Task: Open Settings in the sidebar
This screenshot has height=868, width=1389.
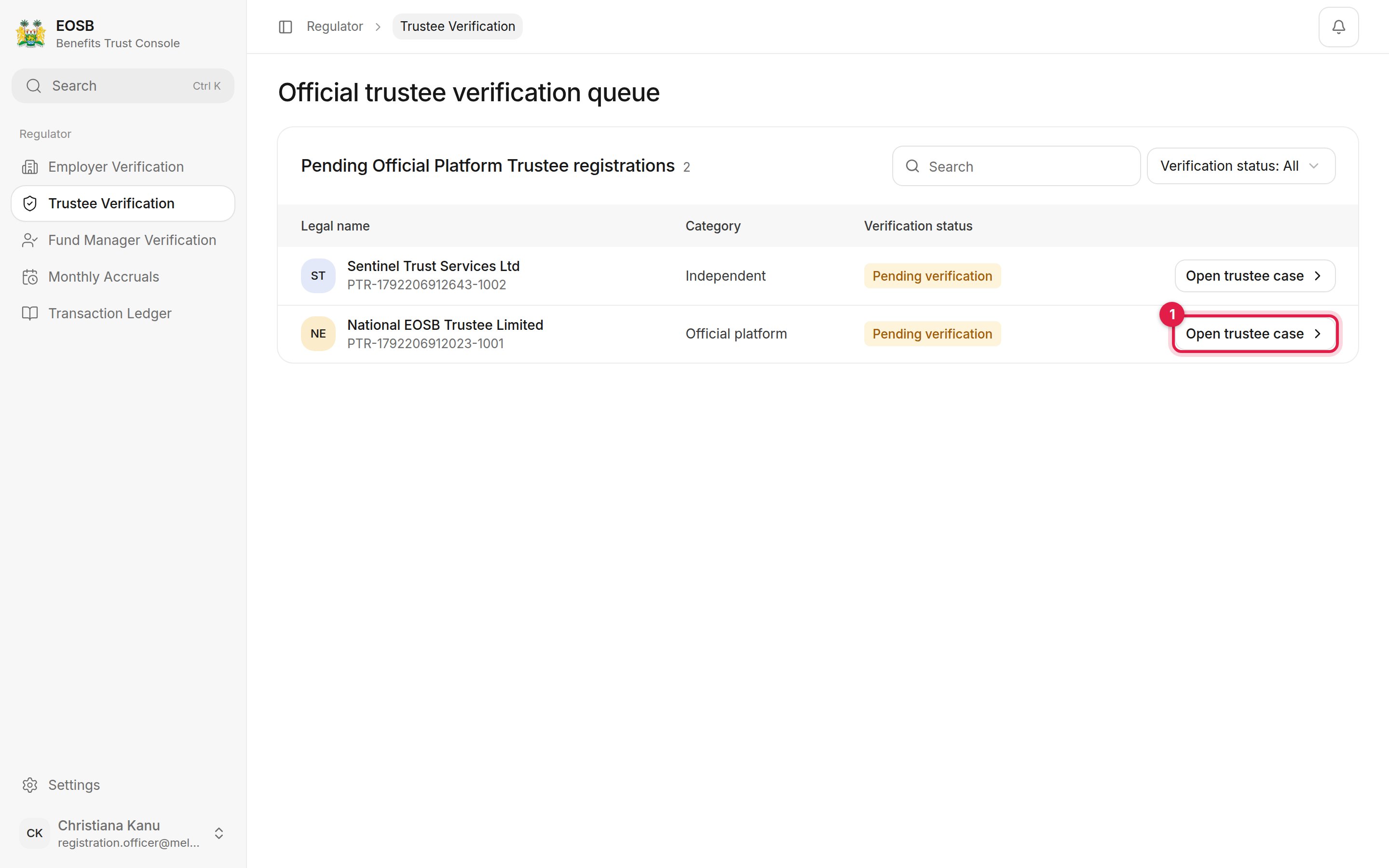Action: pyautogui.click(x=123, y=785)
